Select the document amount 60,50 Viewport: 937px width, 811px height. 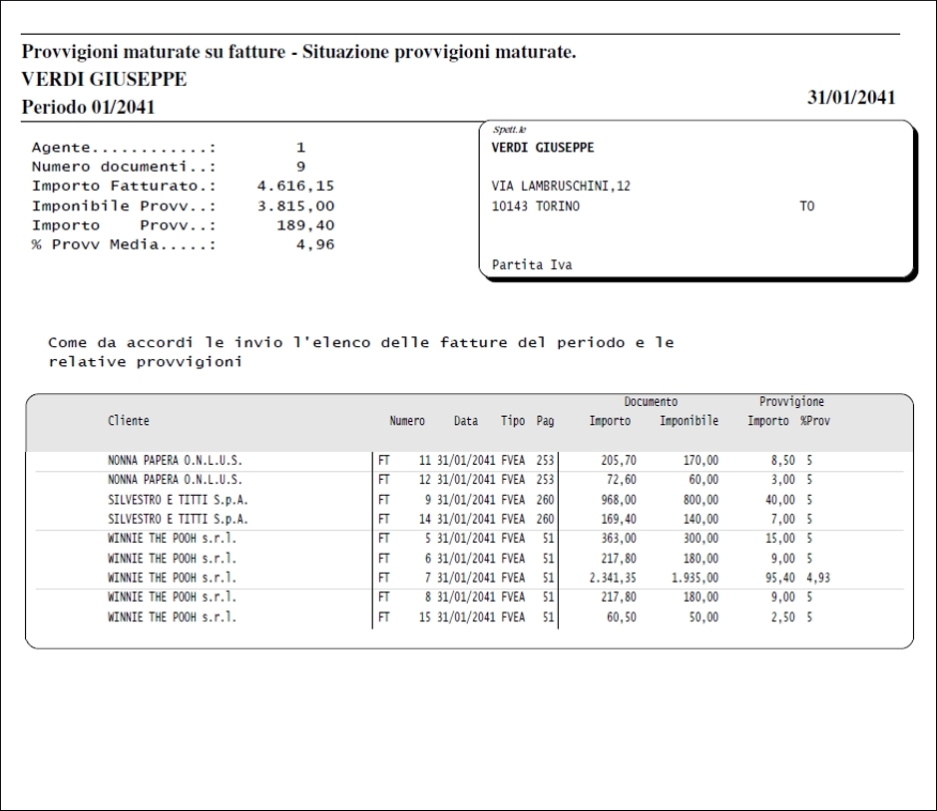[621, 617]
